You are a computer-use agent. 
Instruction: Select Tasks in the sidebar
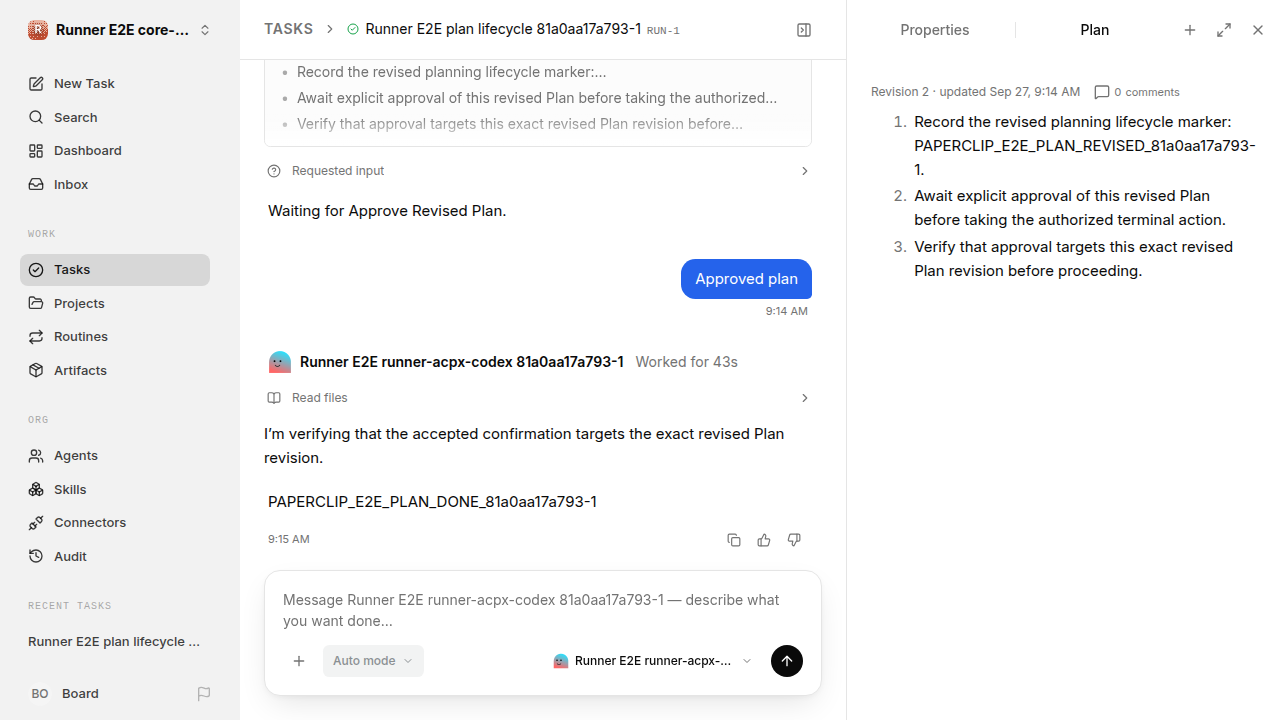click(x=115, y=270)
